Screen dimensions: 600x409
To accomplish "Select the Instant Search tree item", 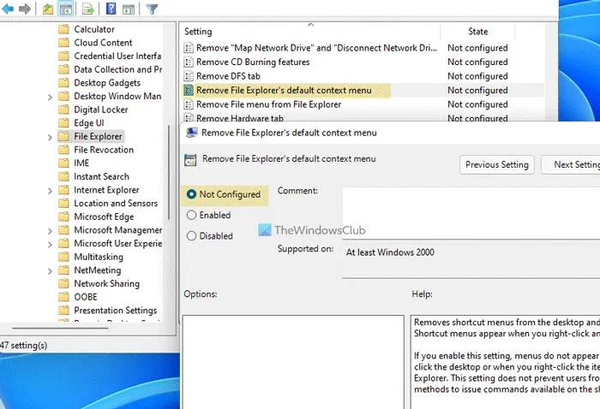I will [101, 176].
